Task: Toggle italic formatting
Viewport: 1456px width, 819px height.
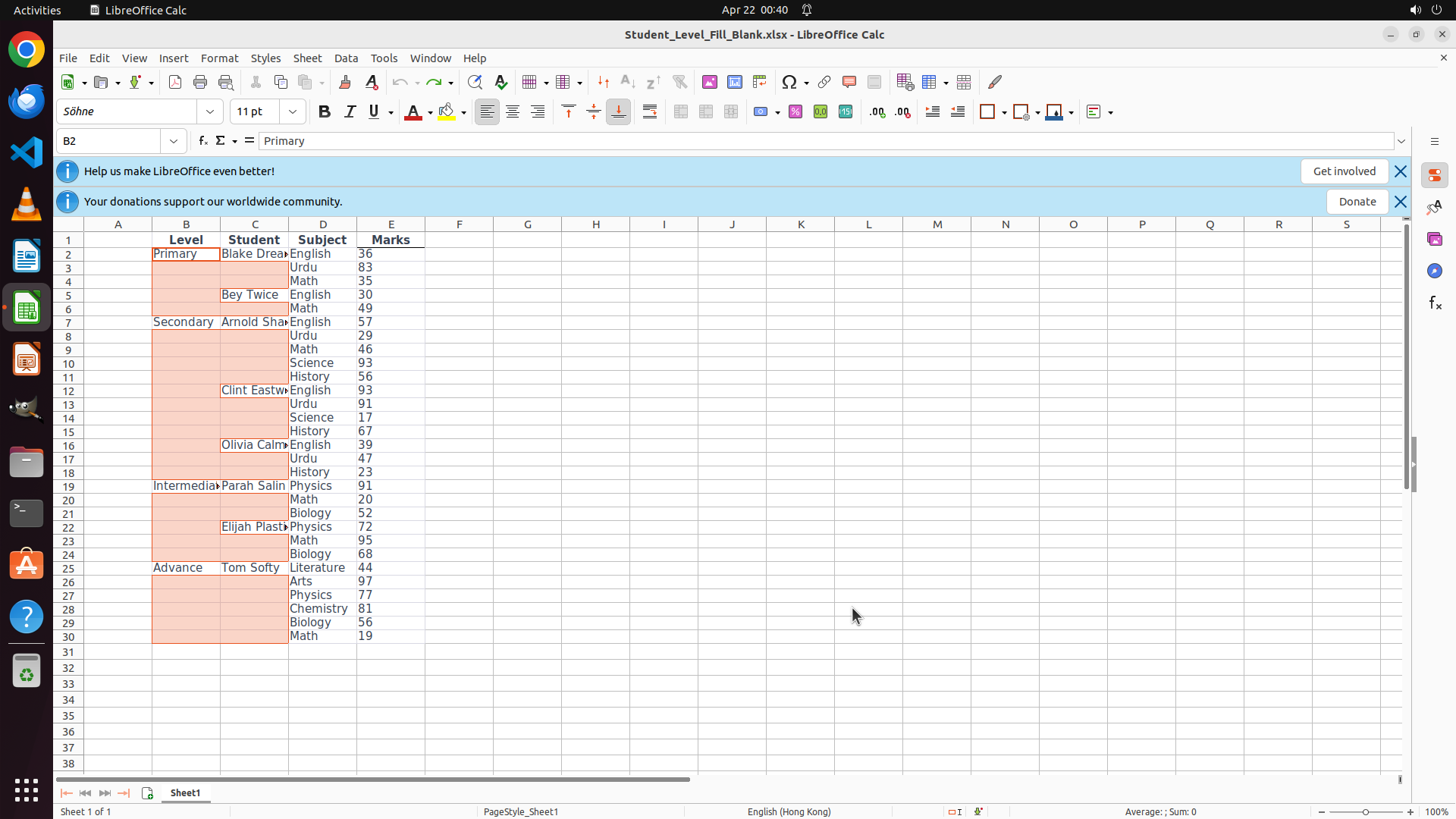Action: pyautogui.click(x=350, y=112)
